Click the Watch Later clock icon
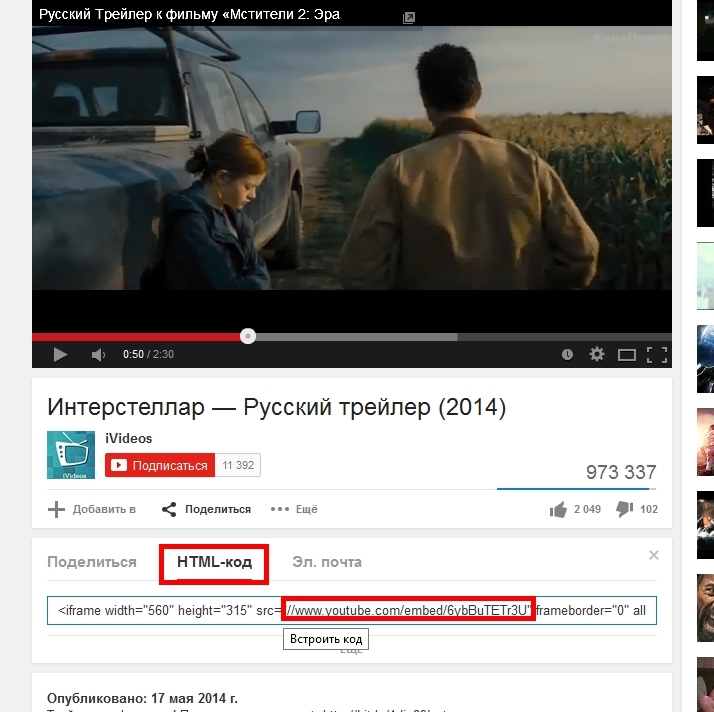The height and width of the screenshot is (712, 714). (x=567, y=354)
